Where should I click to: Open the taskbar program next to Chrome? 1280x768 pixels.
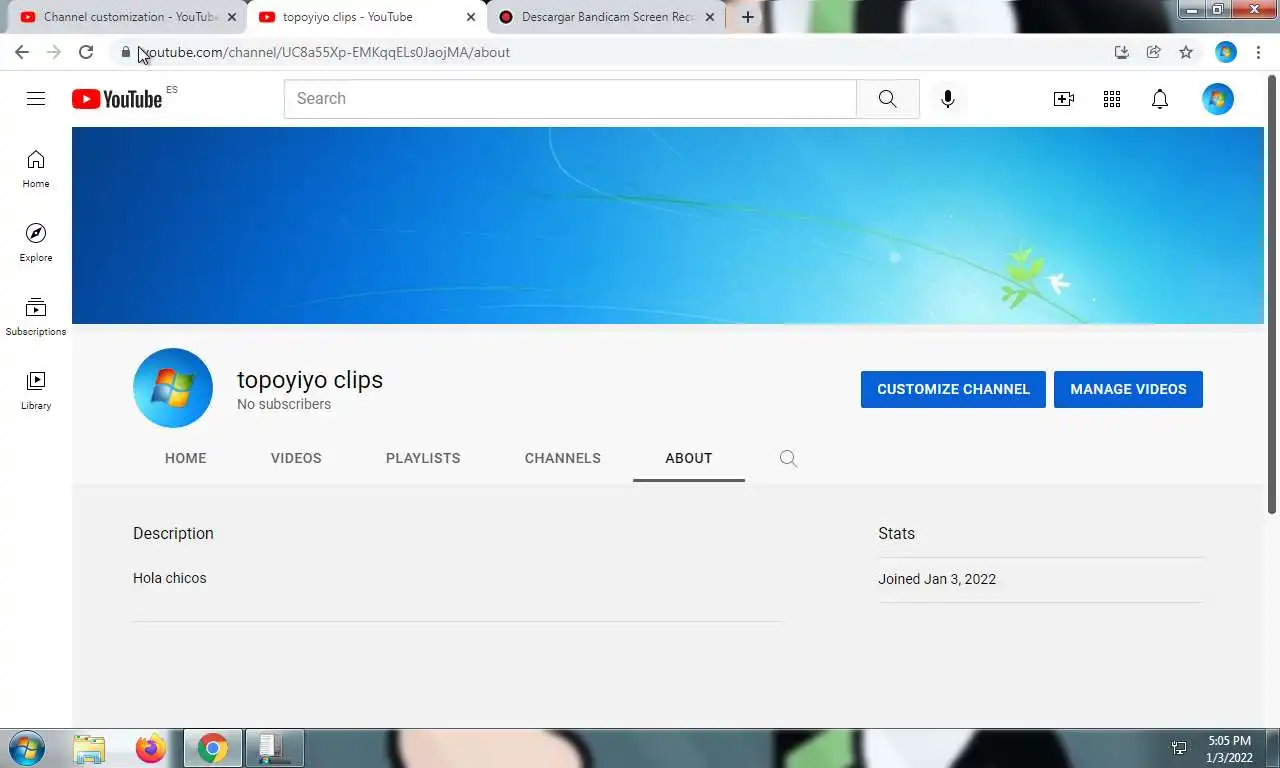(x=274, y=748)
